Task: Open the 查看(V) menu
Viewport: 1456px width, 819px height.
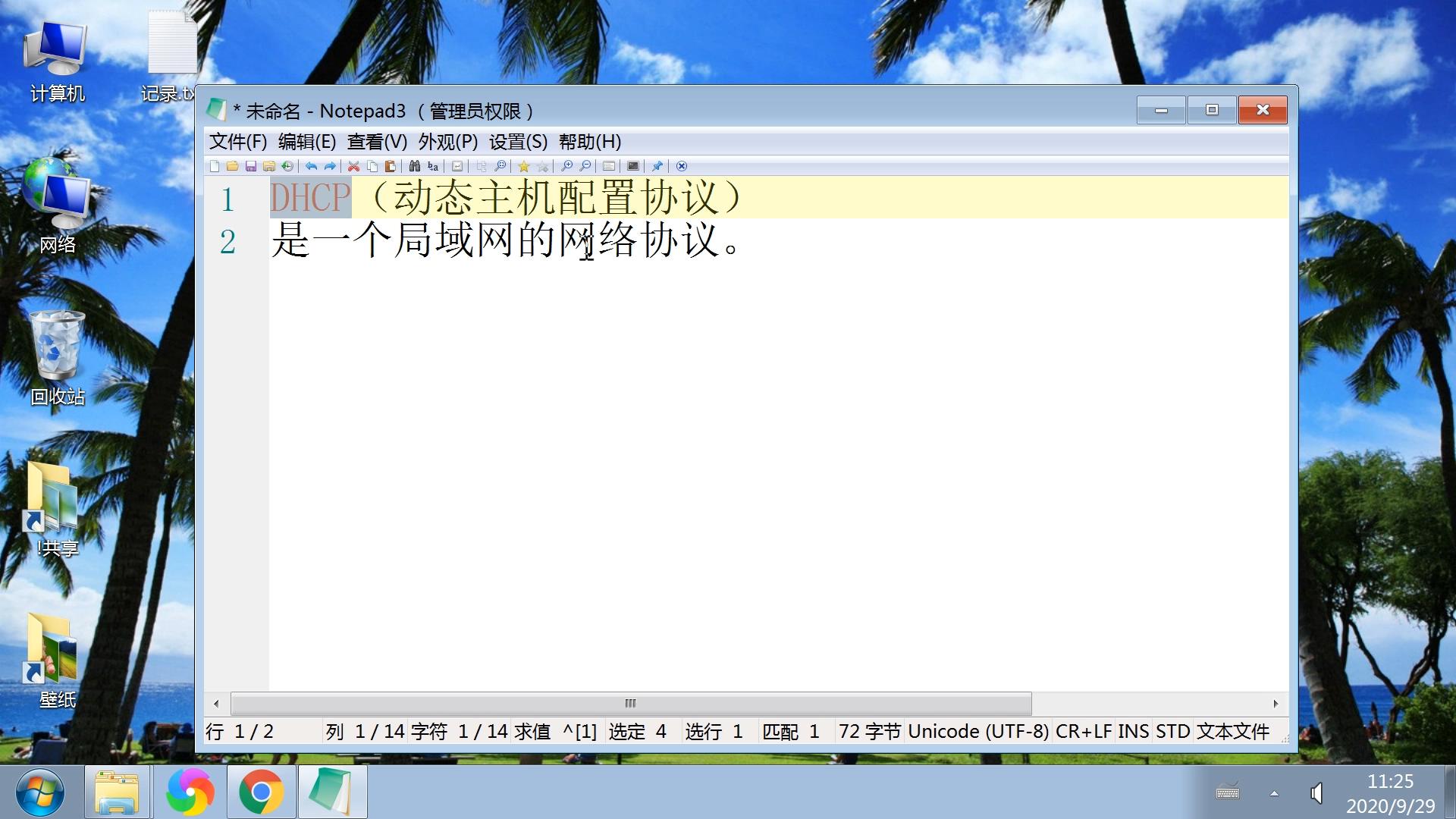Action: (x=377, y=142)
